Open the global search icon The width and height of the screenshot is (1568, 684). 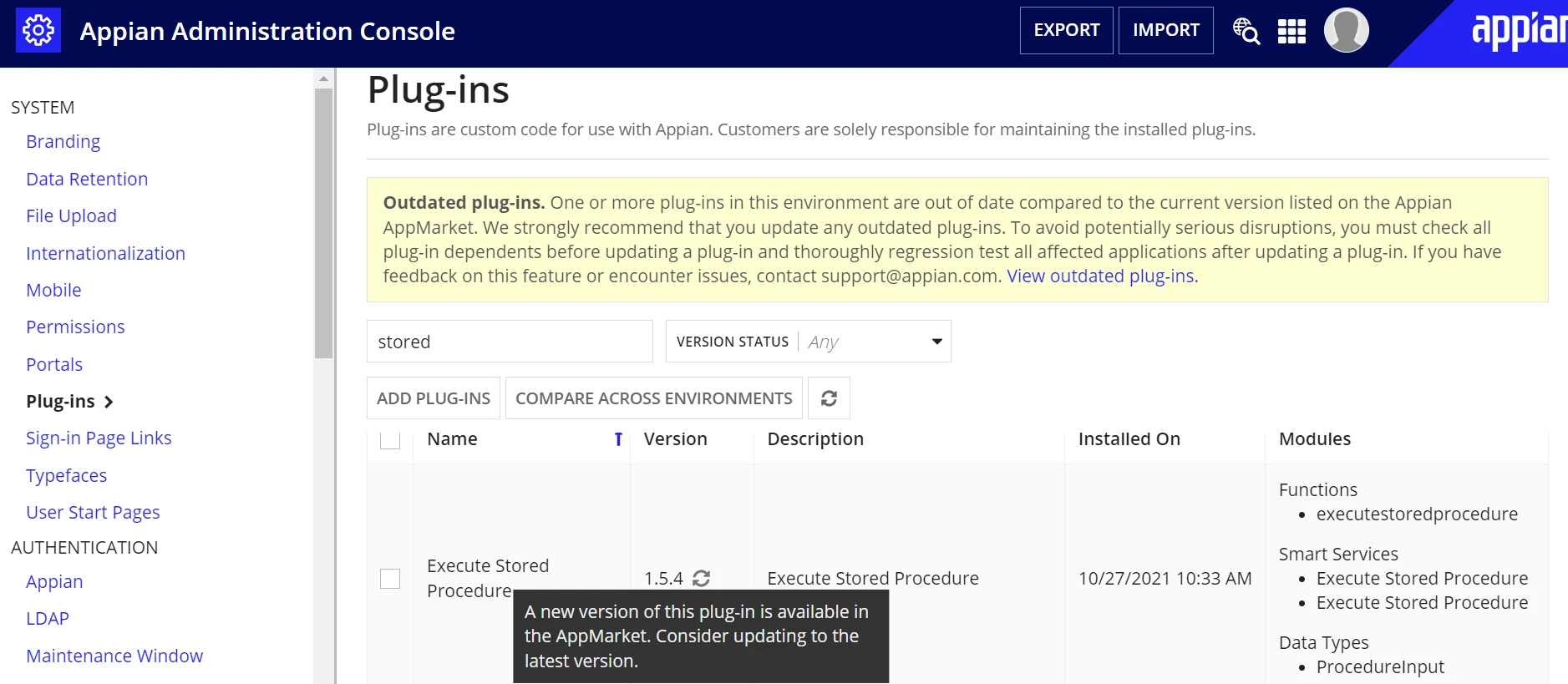(x=1246, y=31)
